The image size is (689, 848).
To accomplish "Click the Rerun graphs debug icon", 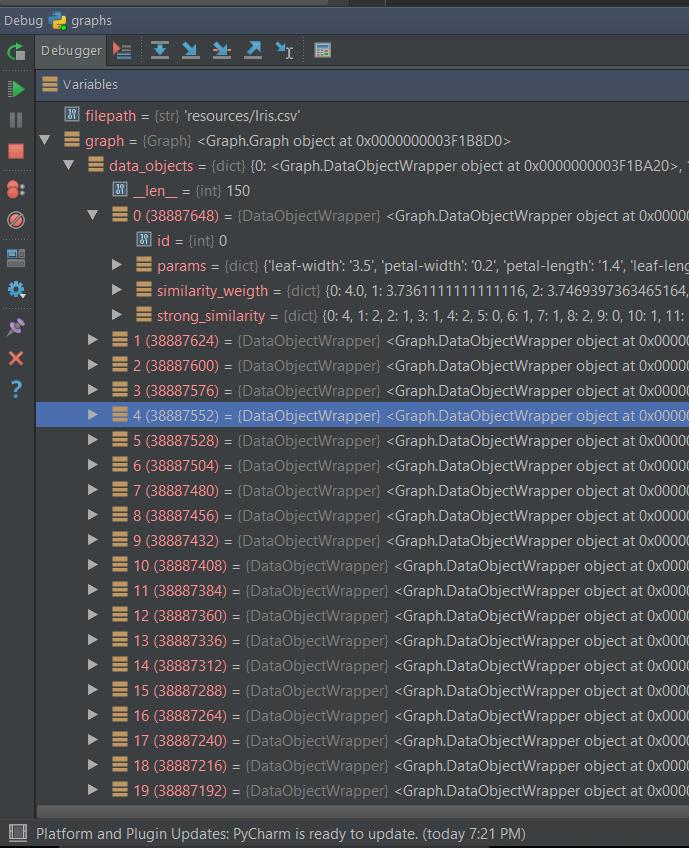I will coord(16,52).
